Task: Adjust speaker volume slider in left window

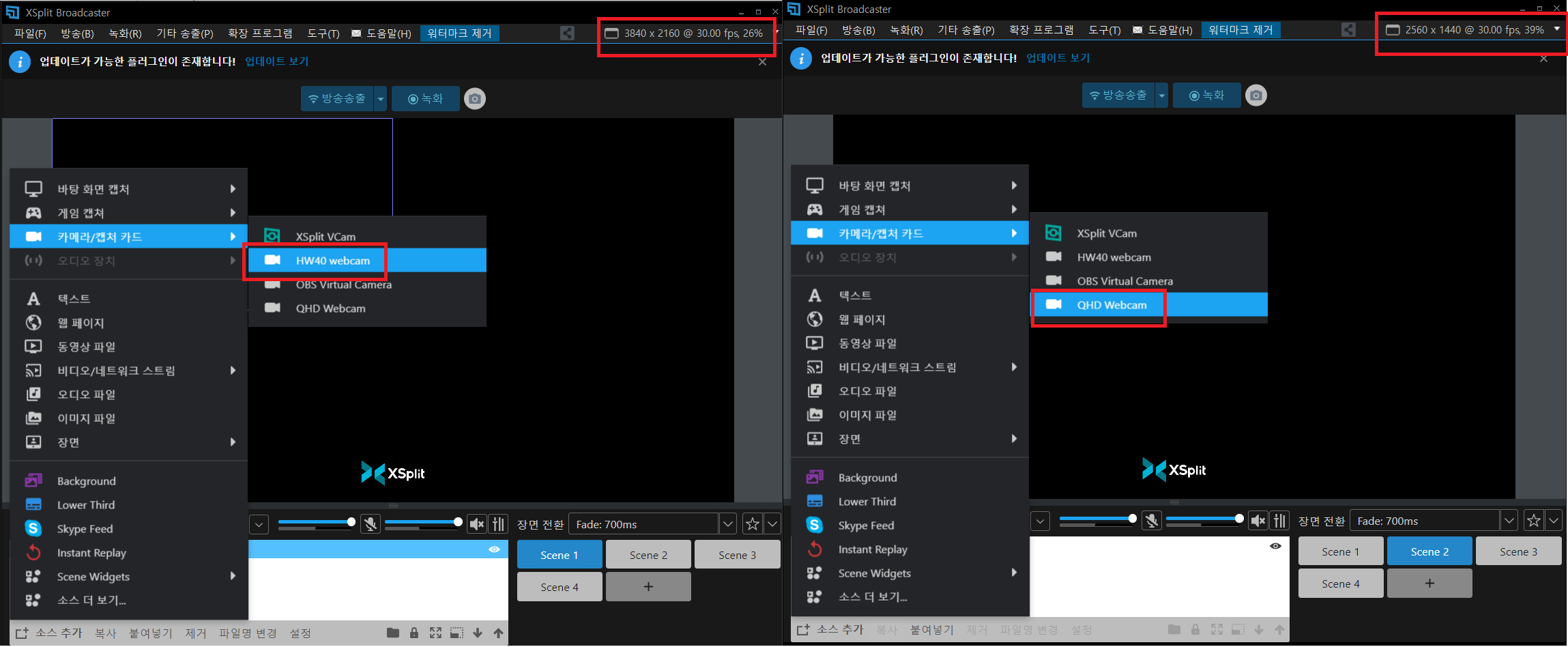Action: point(424,523)
